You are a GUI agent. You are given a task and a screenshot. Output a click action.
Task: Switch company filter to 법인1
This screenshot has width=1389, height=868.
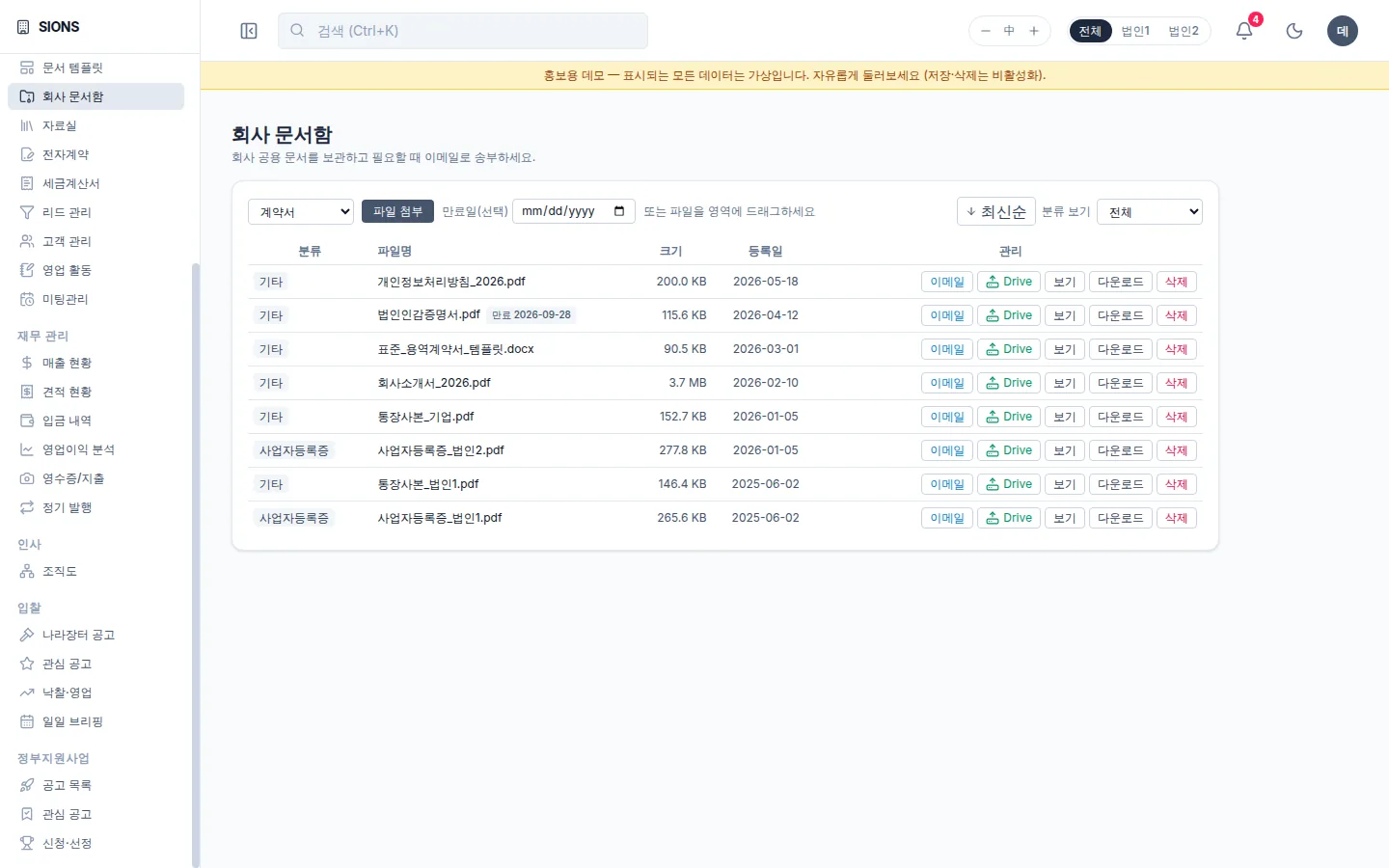tap(1135, 31)
